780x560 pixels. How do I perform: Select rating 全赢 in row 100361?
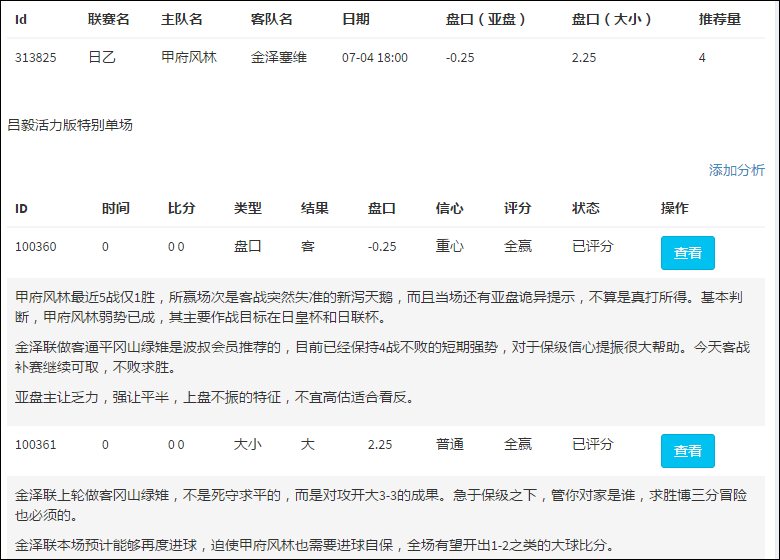point(517,444)
